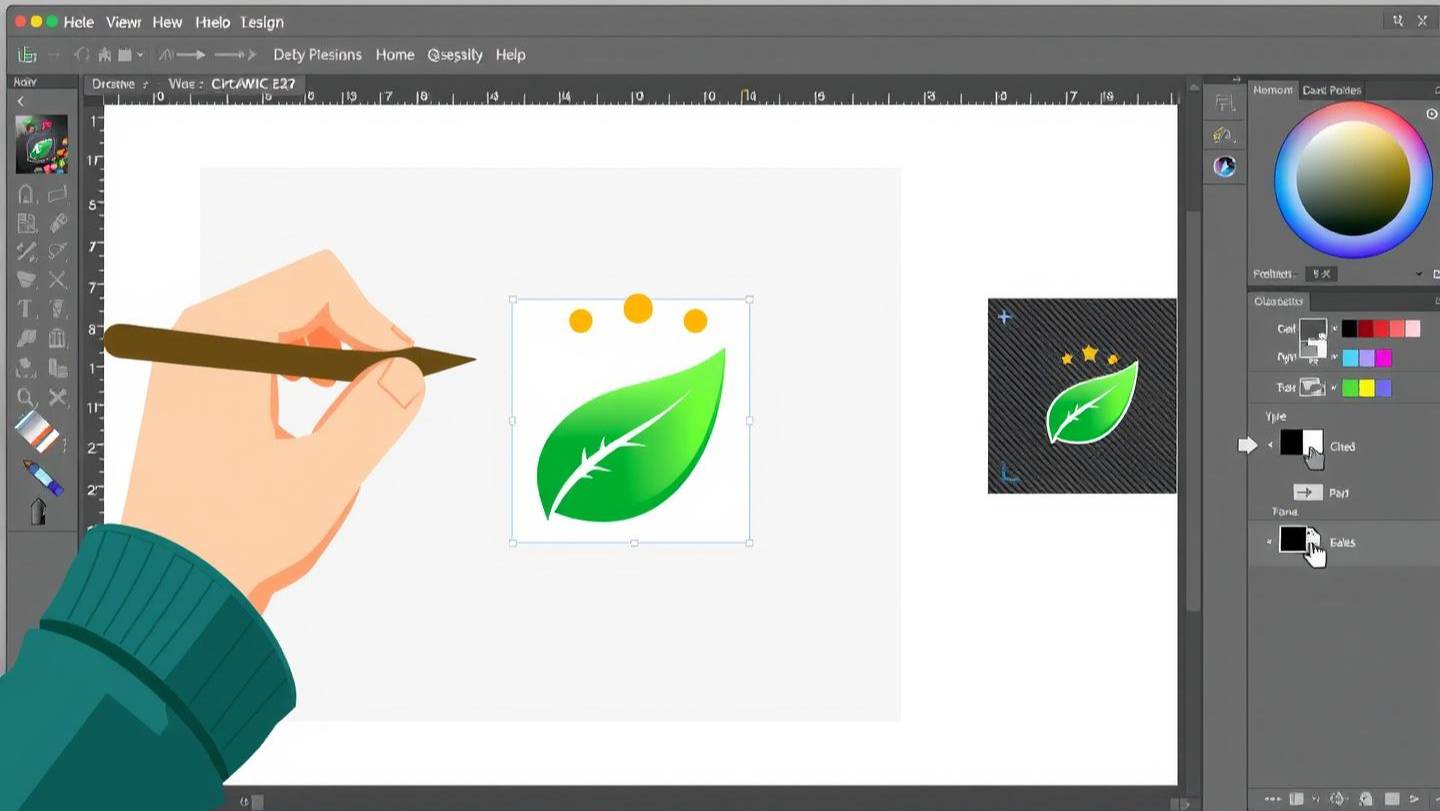Select the upper X-shaped tool
1440x811 pixels.
[x=58, y=280]
